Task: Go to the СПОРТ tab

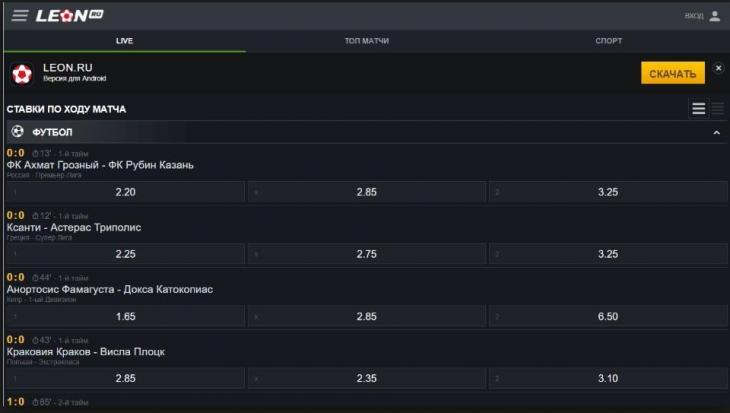Action: [608, 41]
